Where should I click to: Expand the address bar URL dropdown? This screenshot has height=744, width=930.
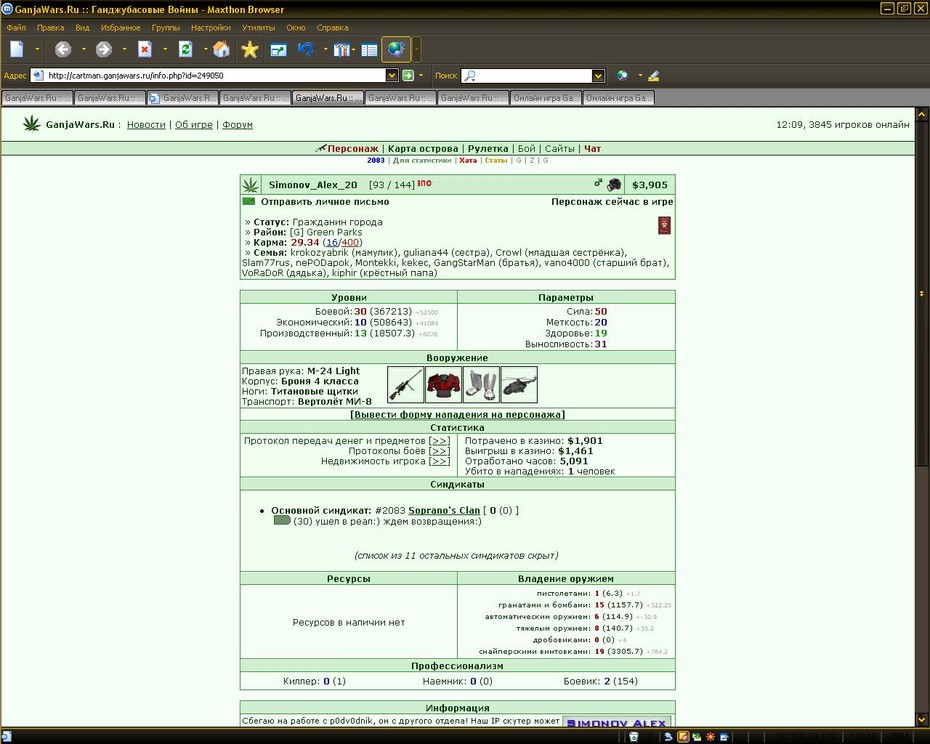391,75
